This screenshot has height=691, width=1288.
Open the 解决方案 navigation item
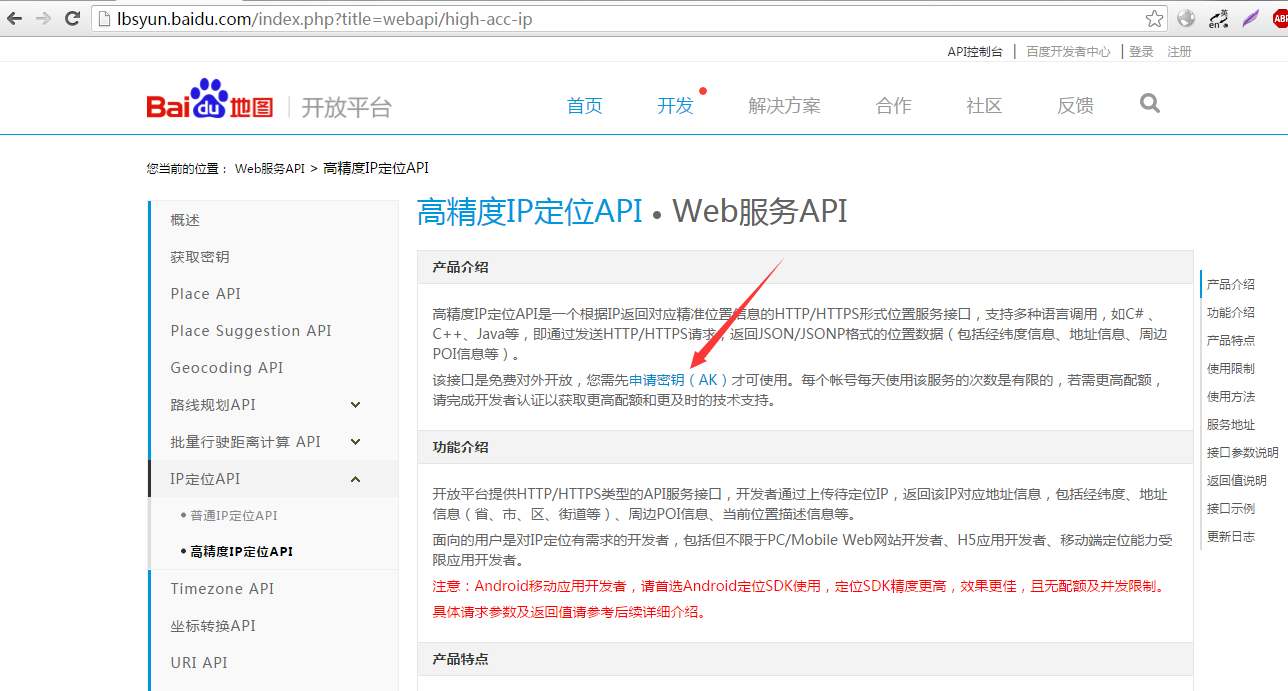[x=784, y=106]
